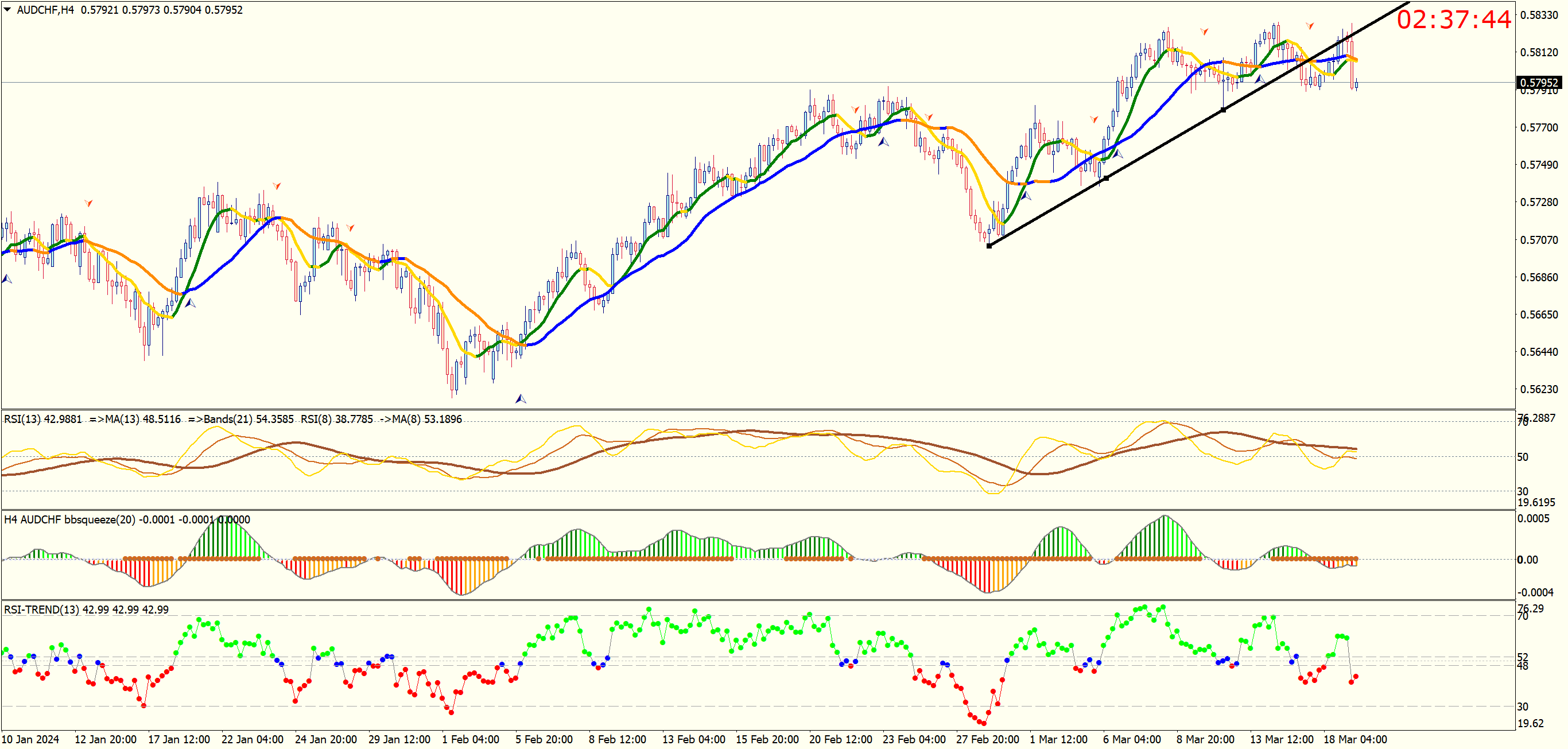Click the red down arrow above 8 Mar high
The image size is (1568, 749).
click(x=1204, y=31)
